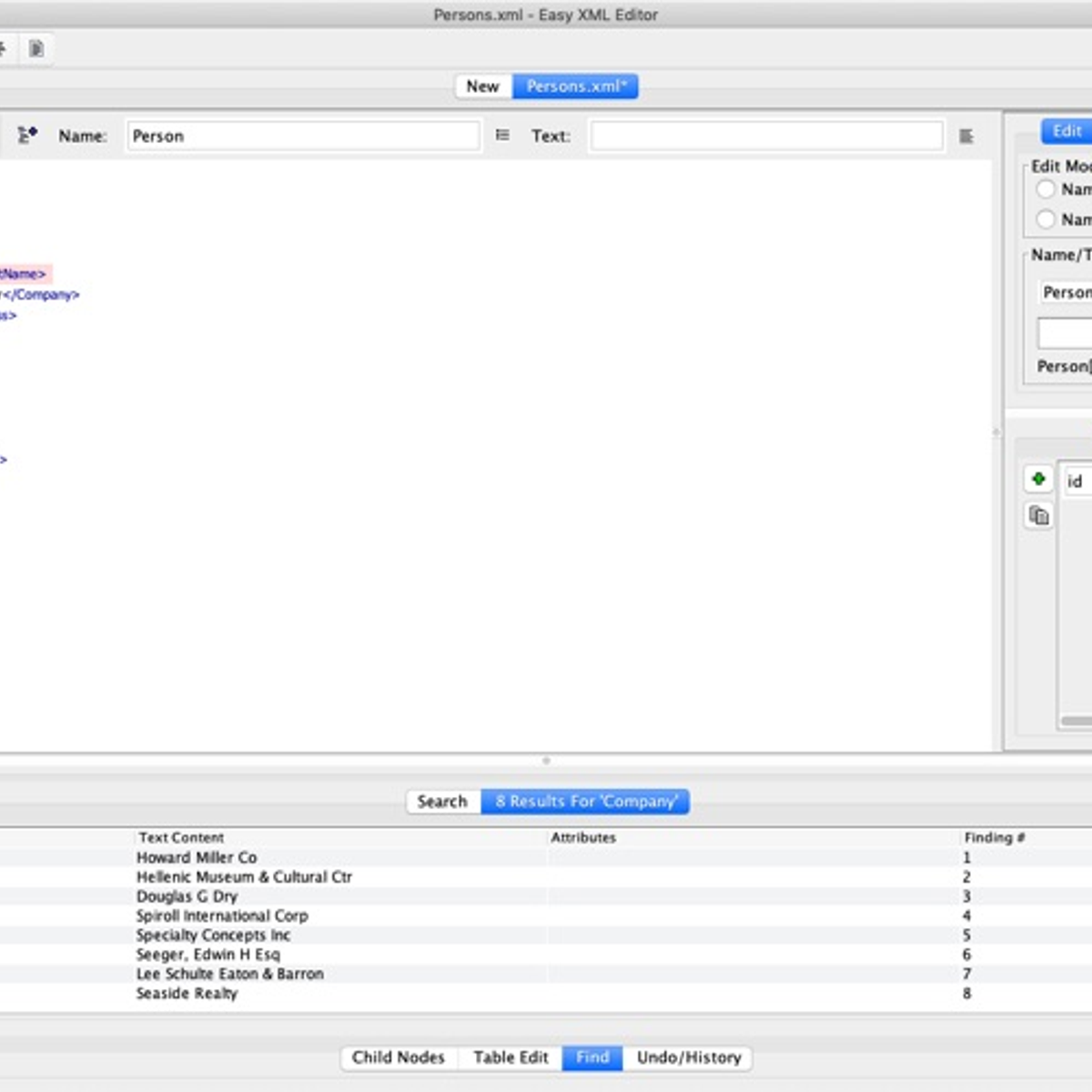Screen dimensions: 1092x1092
Task: Click the node tree icon left of Name
Action: pos(27,136)
